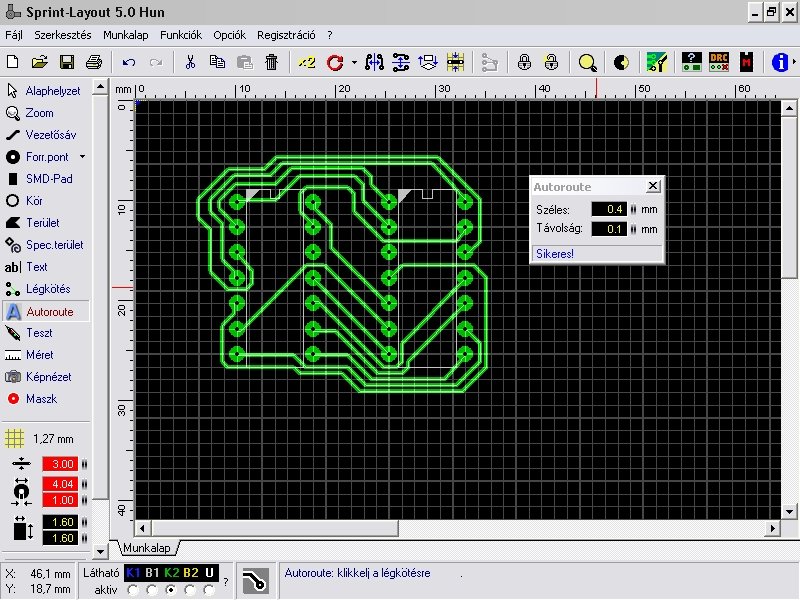
Task: Select the Alaphelyzet pointer tool
Action: pos(45,91)
